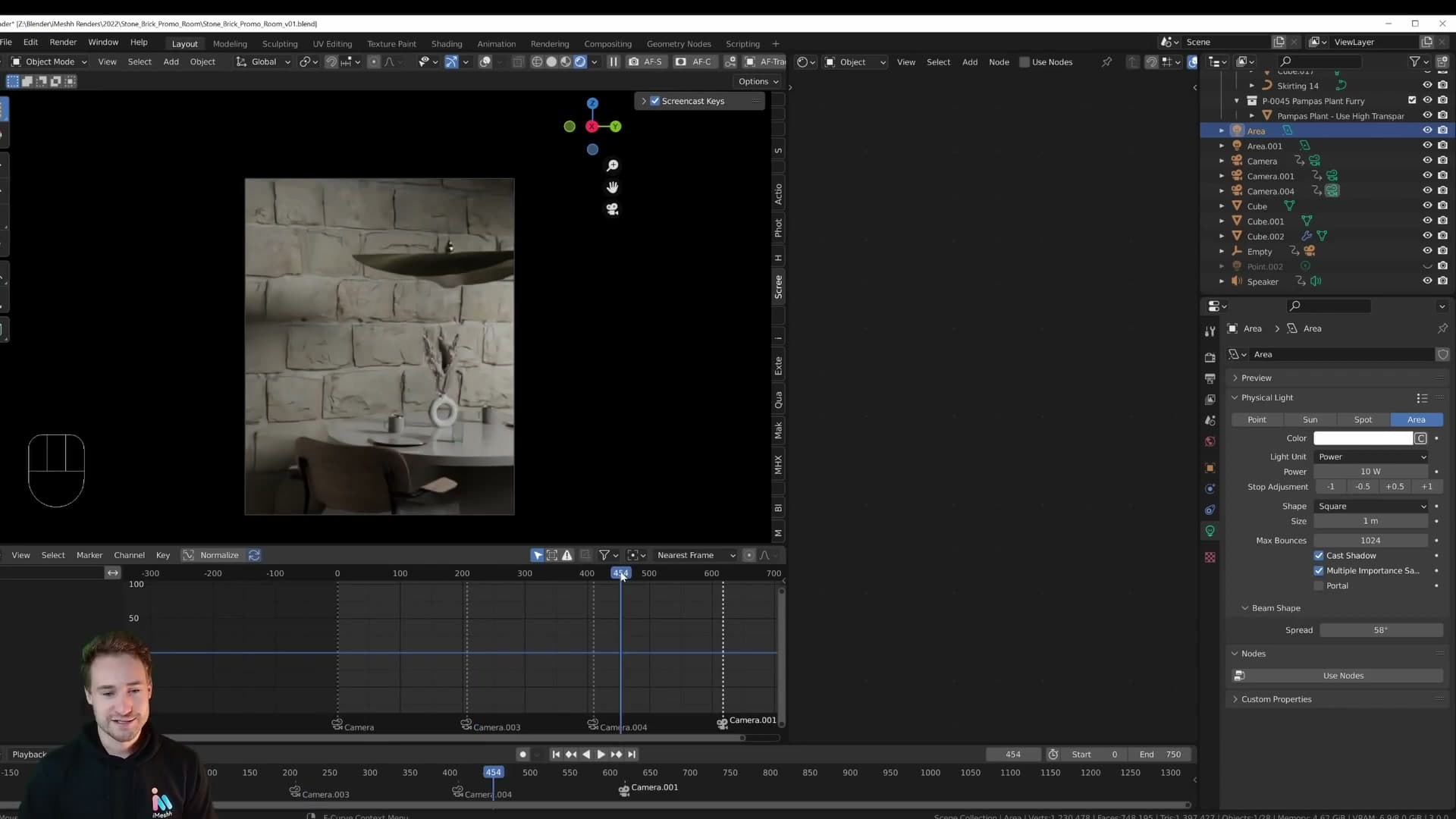
Task: Uncheck the Cast Shadow checkbox
Action: [x=1319, y=555]
